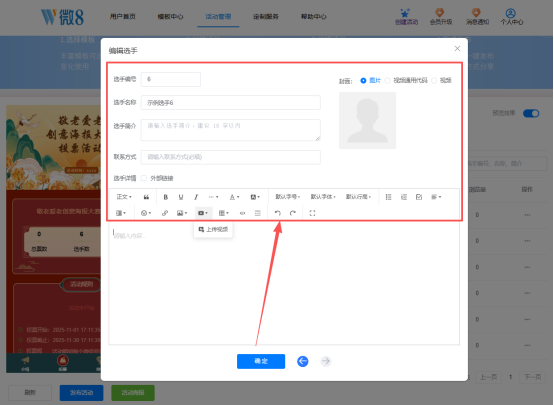554x405 pixels.
Task: Click the 发布活动 button
Action: click(82, 393)
